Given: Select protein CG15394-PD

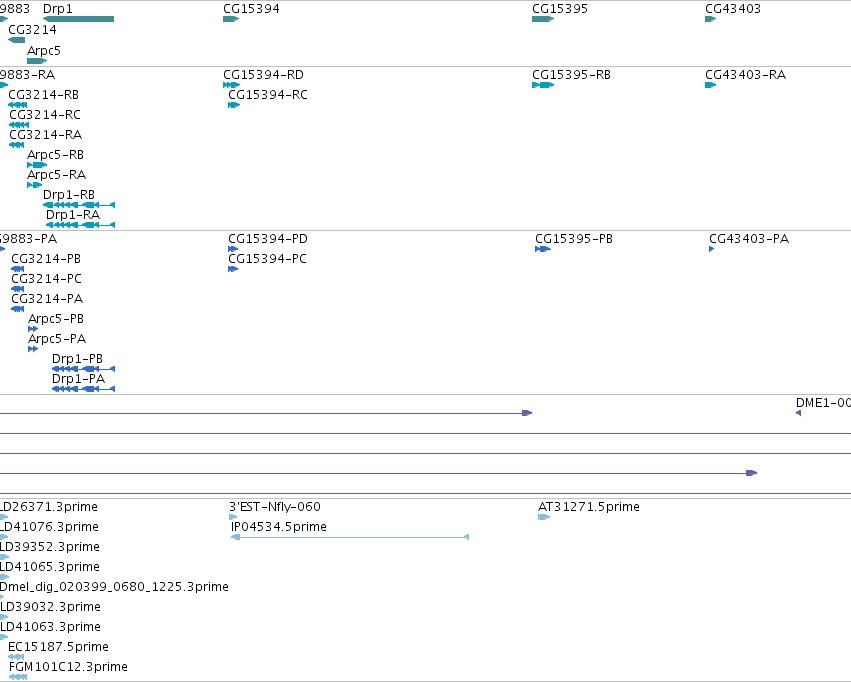Looking at the screenshot, I should tap(268, 239).
